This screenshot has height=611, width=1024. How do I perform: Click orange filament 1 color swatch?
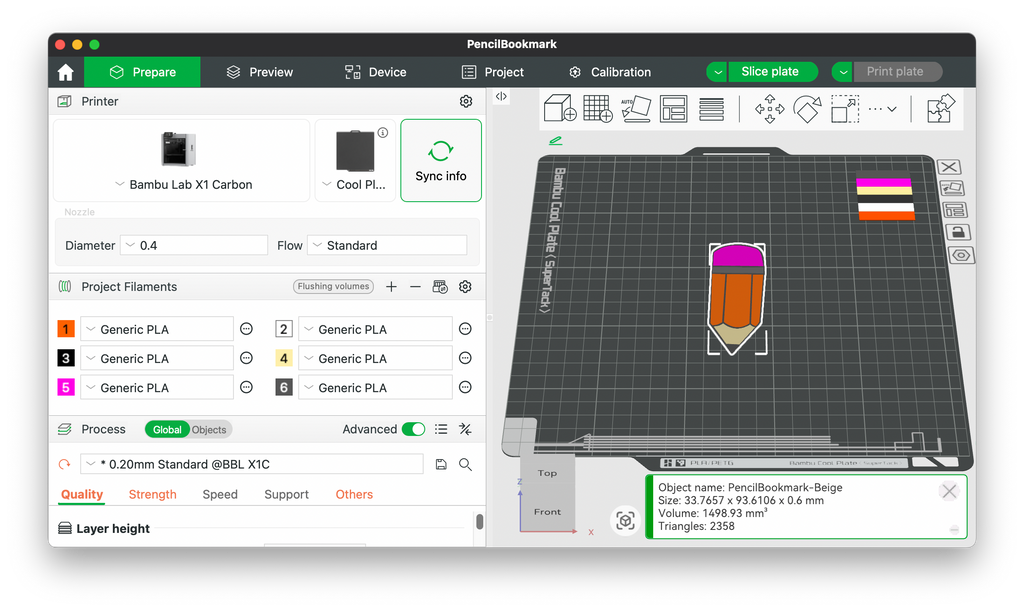[66, 329]
